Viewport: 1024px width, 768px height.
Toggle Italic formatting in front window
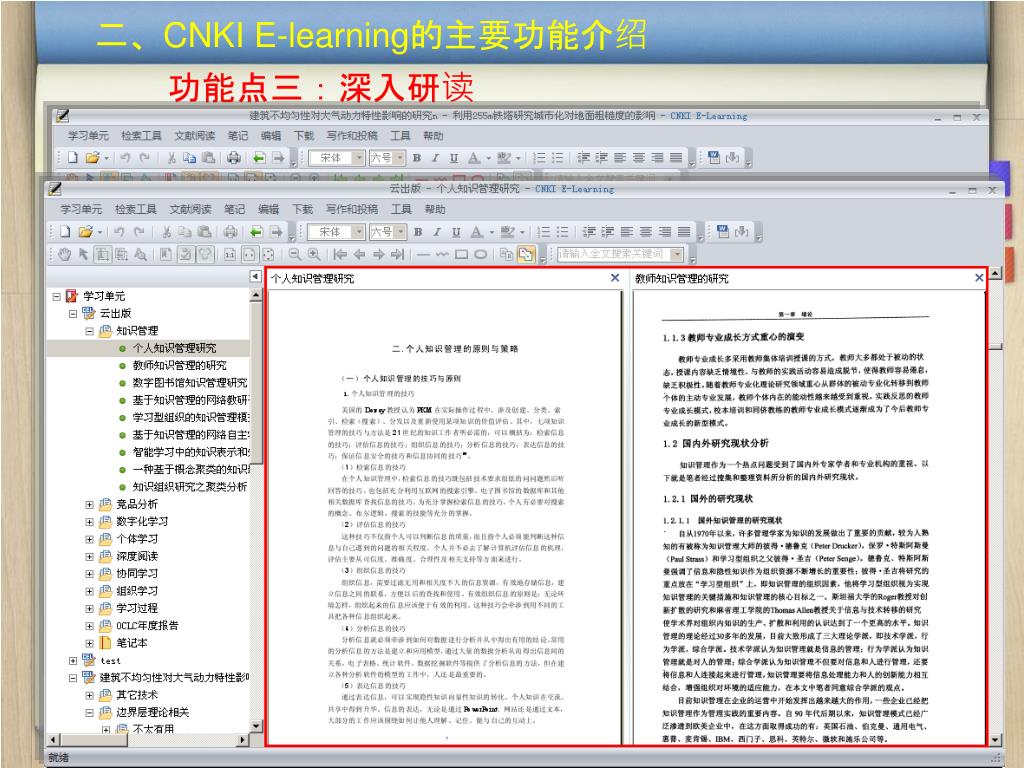pos(437,232)
